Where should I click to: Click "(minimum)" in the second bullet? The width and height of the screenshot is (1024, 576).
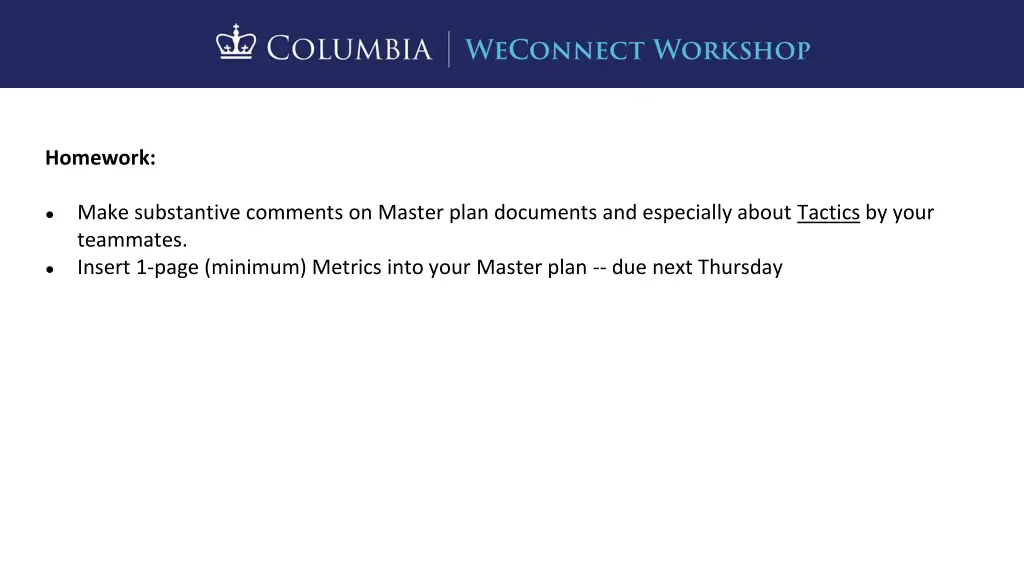pyautogui.click(x=255, y=267)
